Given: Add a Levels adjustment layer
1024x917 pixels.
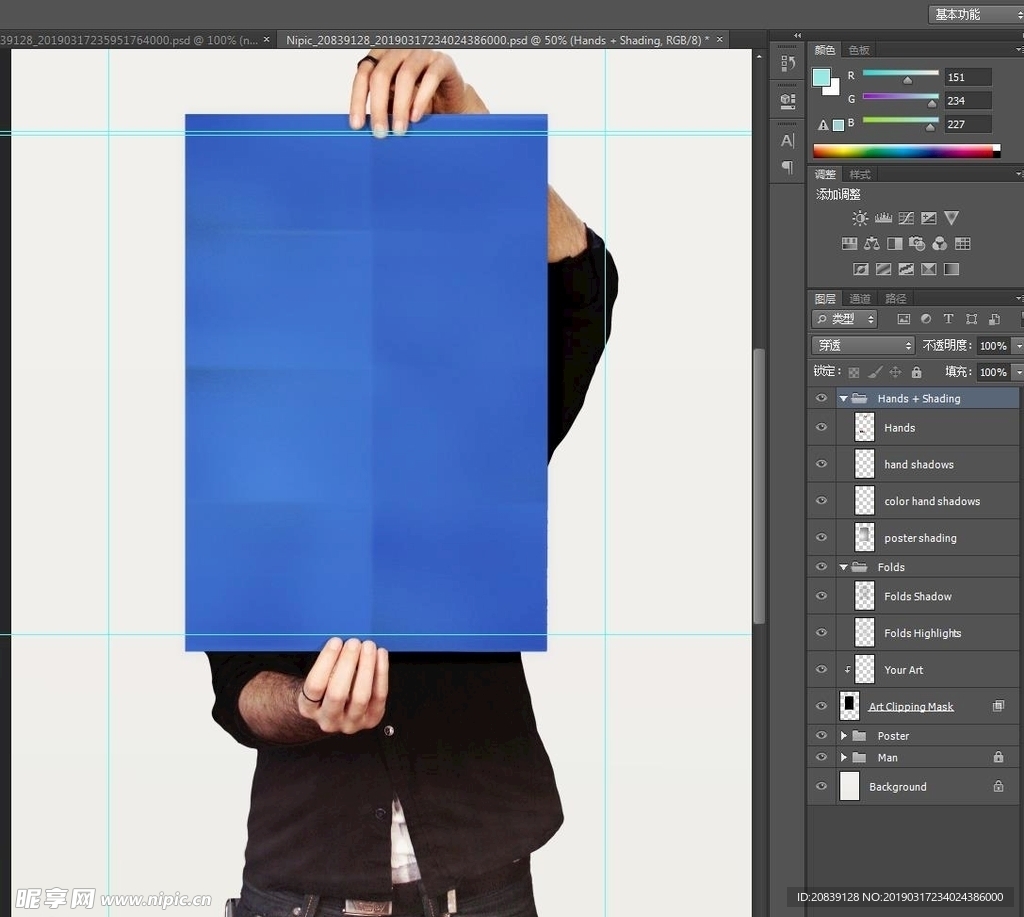Looking at the screenshot, I should (x=883, y=218).
